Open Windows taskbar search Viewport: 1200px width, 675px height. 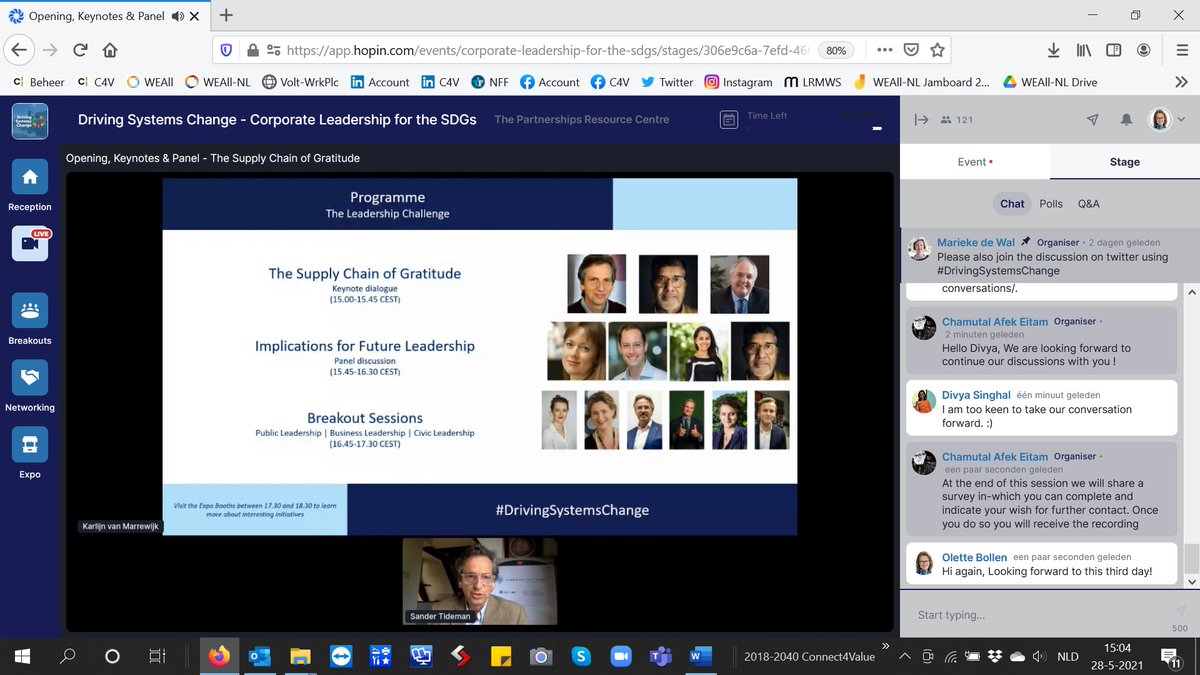pos(68,657)
